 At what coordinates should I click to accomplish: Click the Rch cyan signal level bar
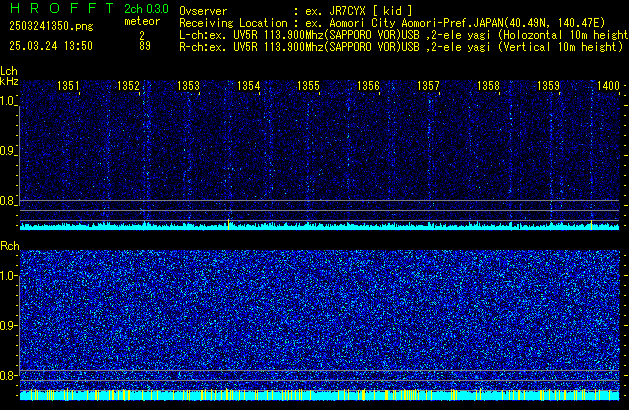(319, 395)
